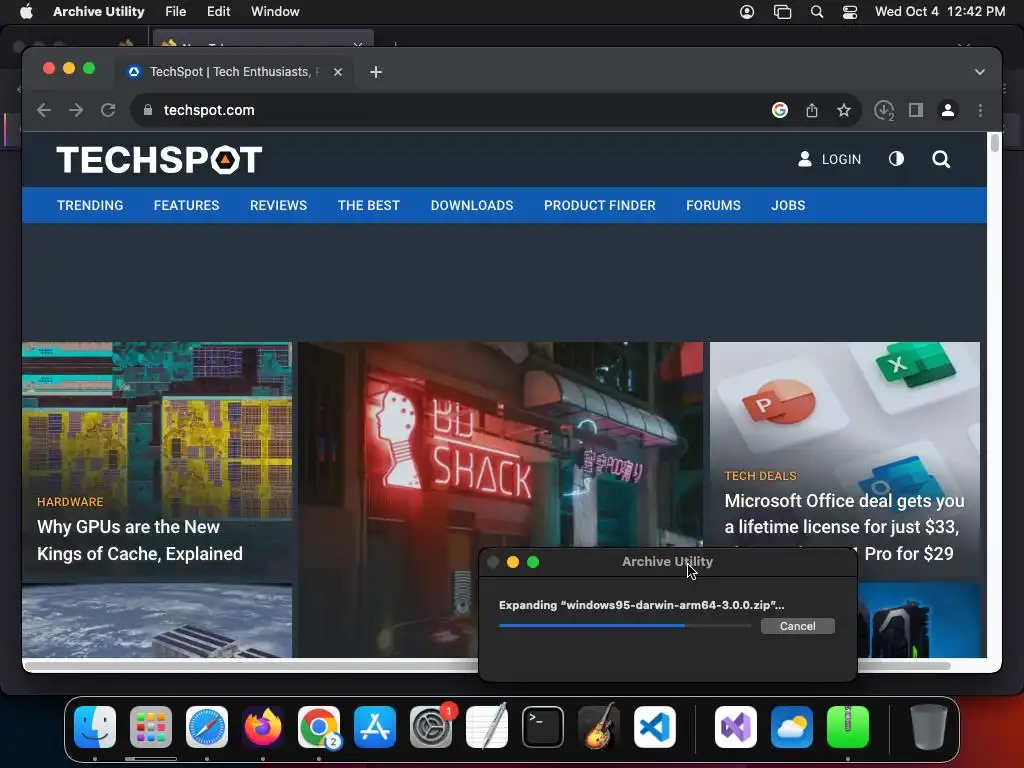Open TechSpot site search magnifier
The image size is (1024, 768).
pyautogui.click(x=941, y=159)
